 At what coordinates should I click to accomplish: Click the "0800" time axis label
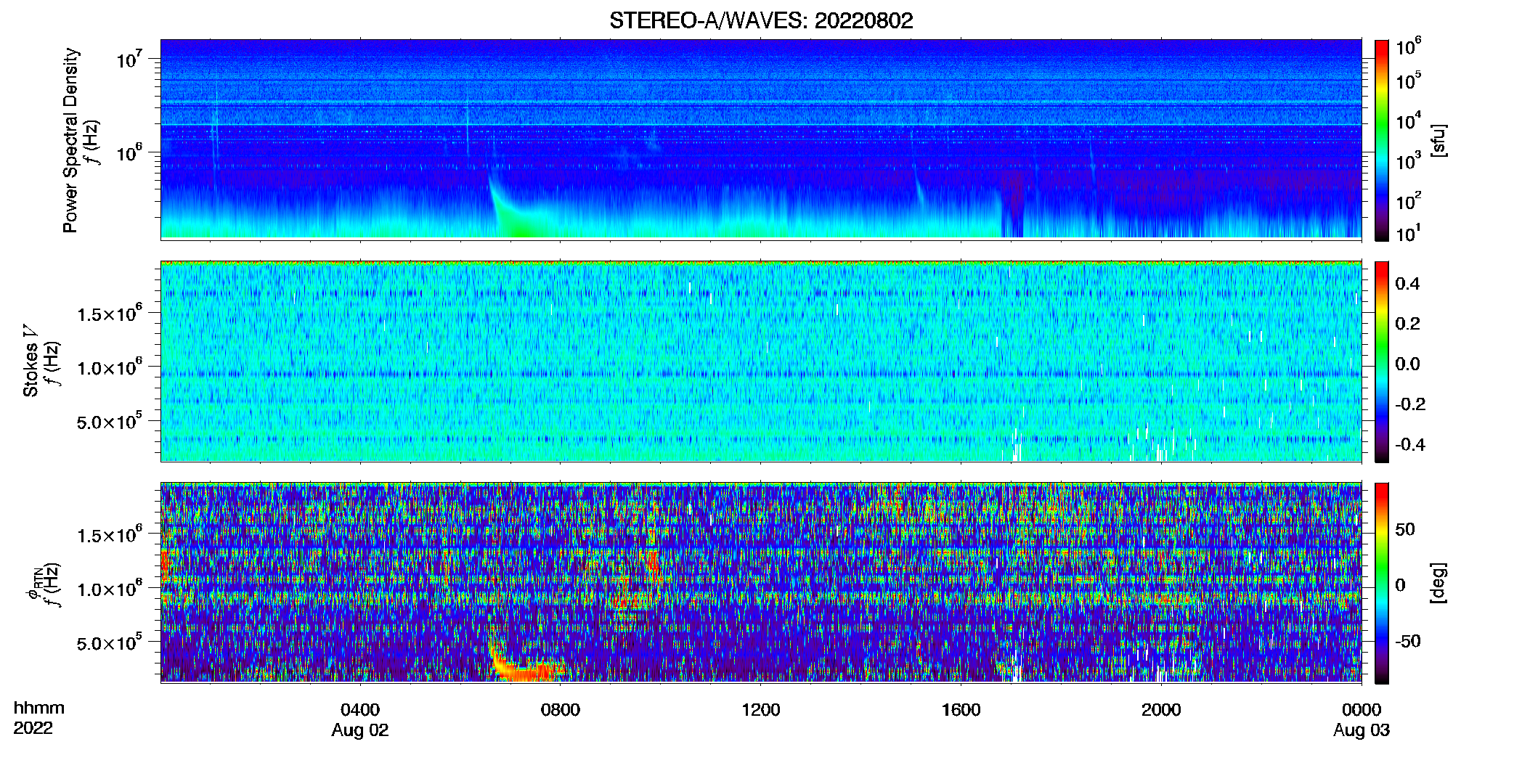coord(561,709)
